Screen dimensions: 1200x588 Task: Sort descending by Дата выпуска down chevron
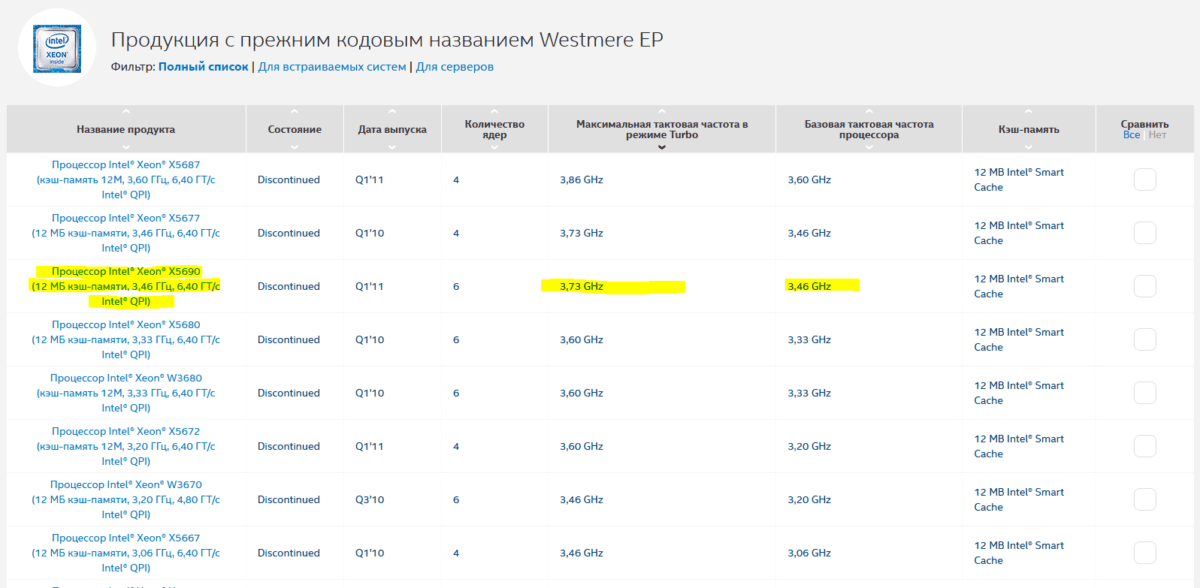392,147
